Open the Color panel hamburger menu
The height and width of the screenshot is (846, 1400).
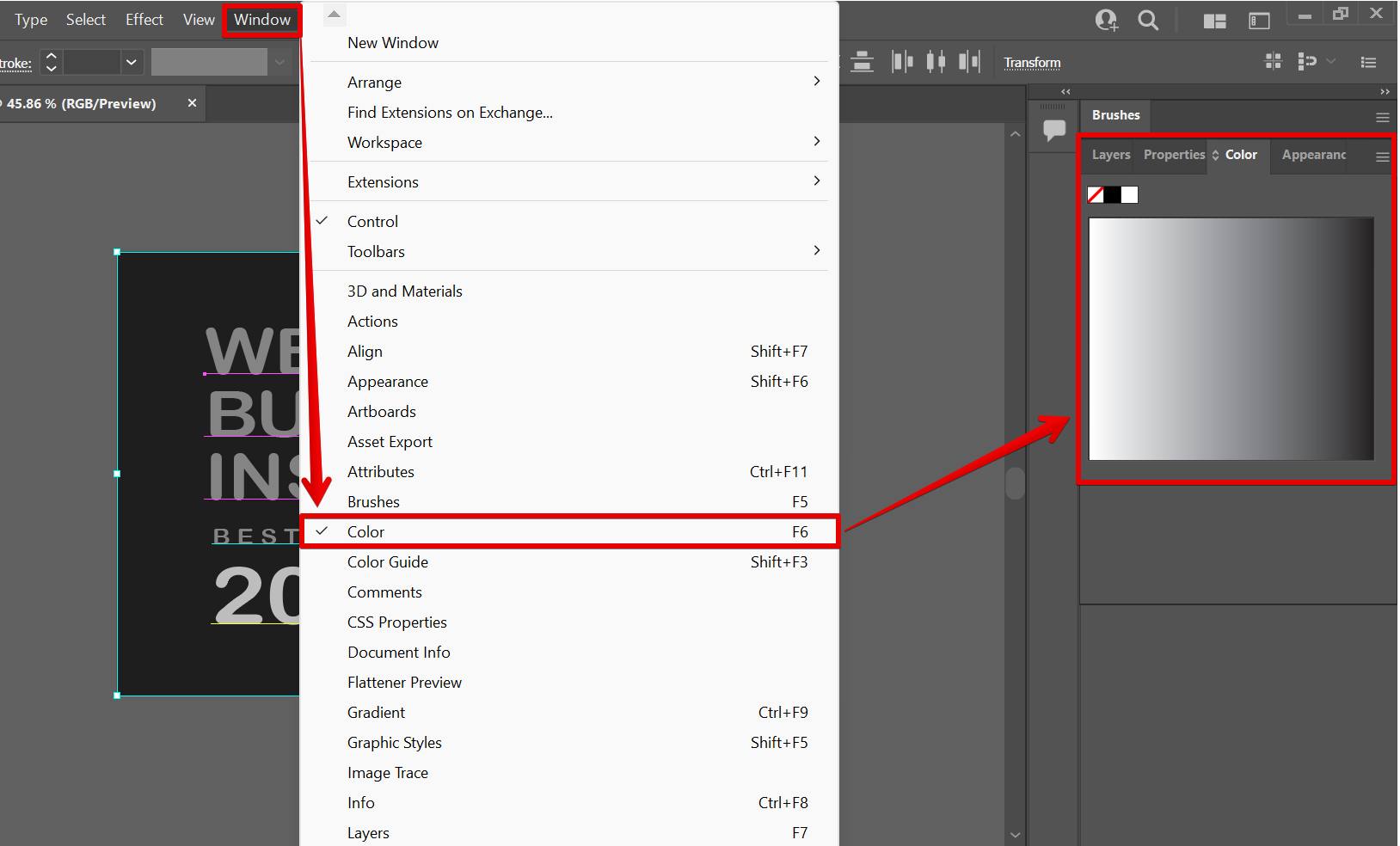pos(1382,156)
